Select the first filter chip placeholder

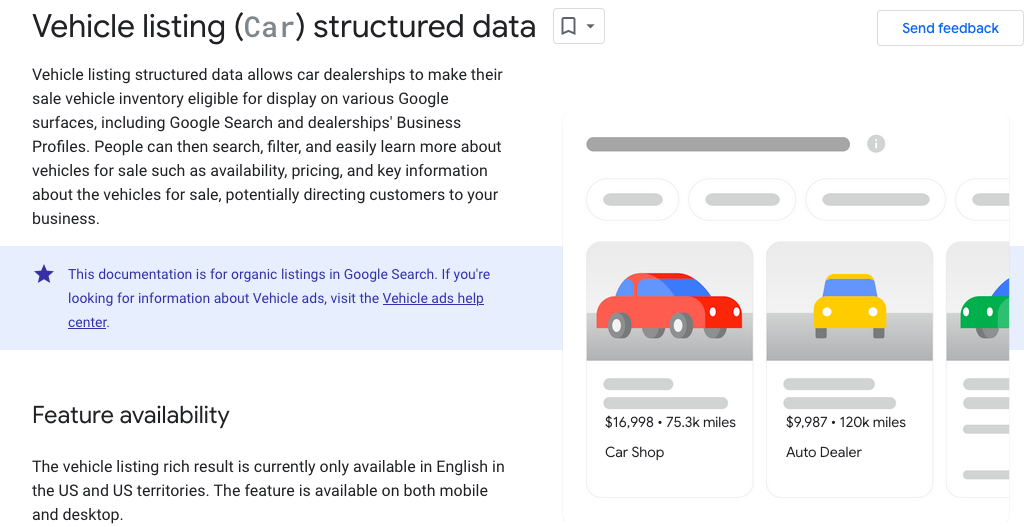coord(632,200)
